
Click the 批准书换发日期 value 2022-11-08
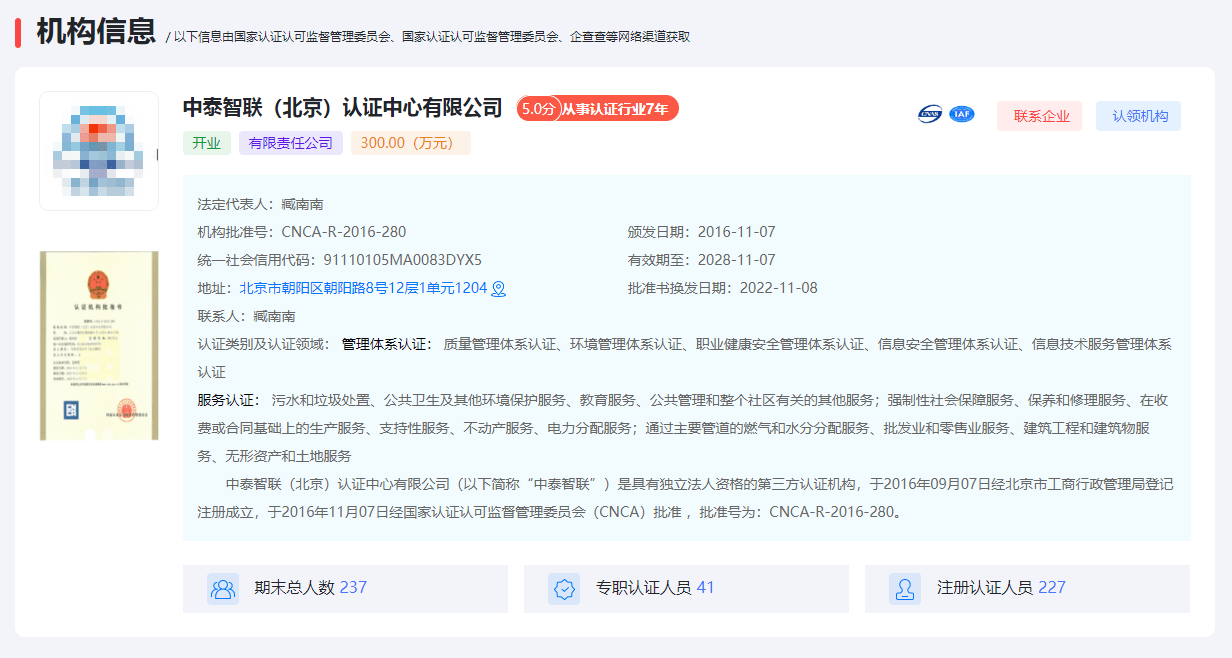[779, 288]
